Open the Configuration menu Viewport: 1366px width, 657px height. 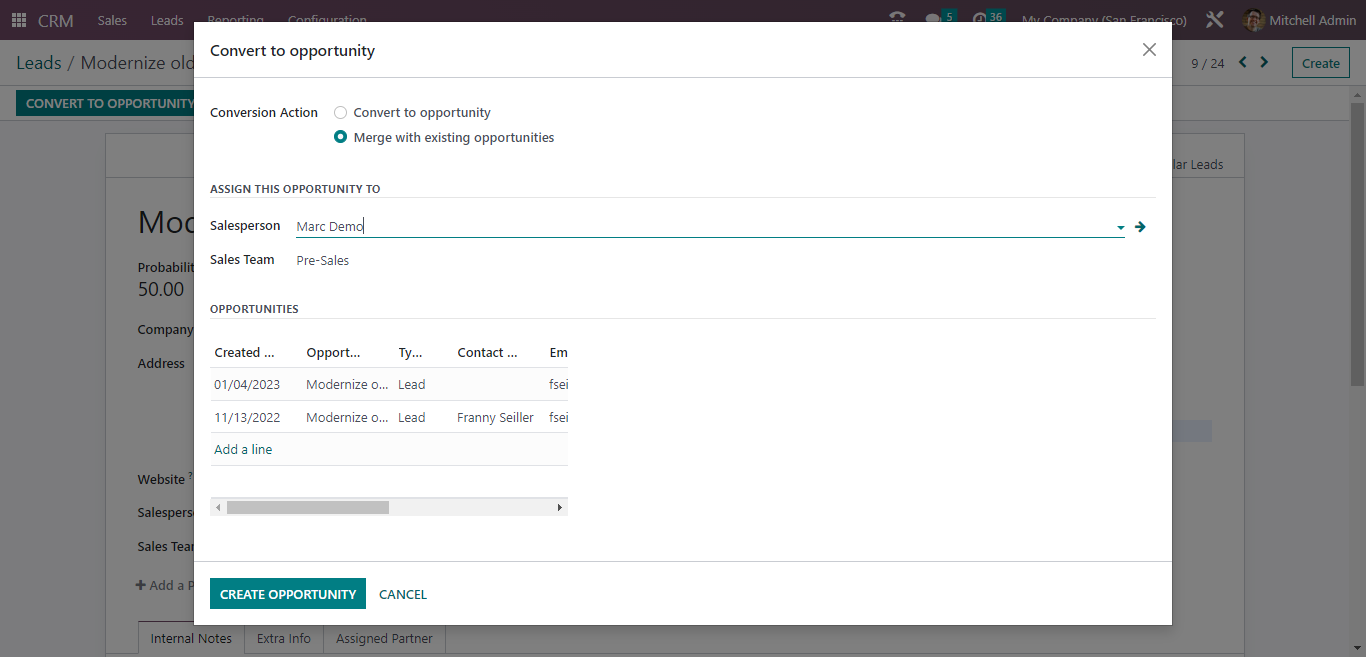coord(327,20)
